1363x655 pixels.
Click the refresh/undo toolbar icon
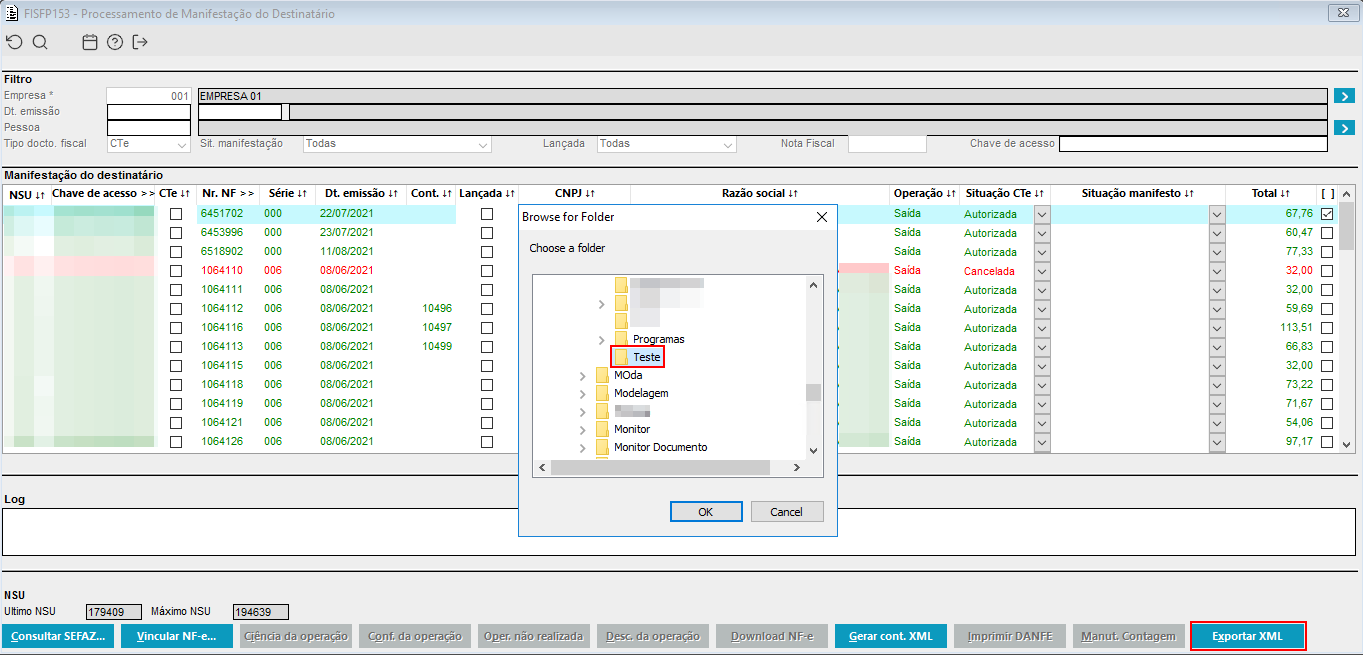click(13, 42)
